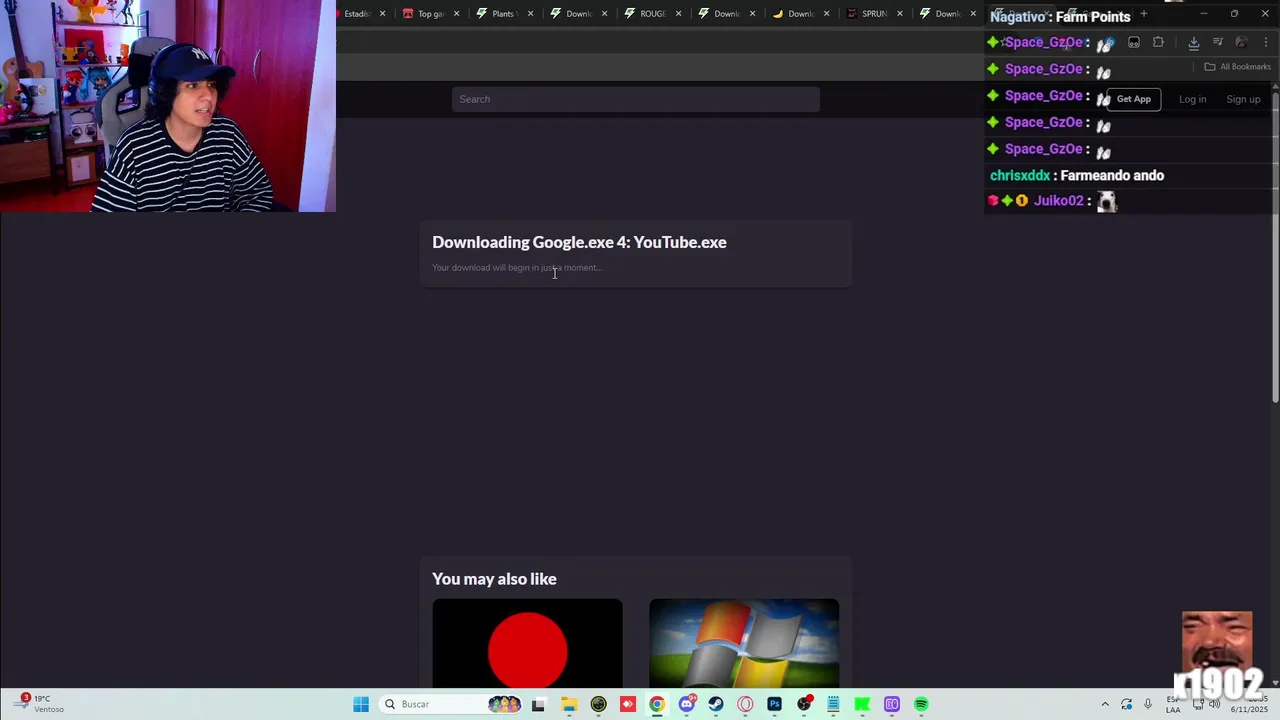Open the All Bookmarks folder
The height and width of the screenshot is (720, 1280).
[x=1237, y=67]
